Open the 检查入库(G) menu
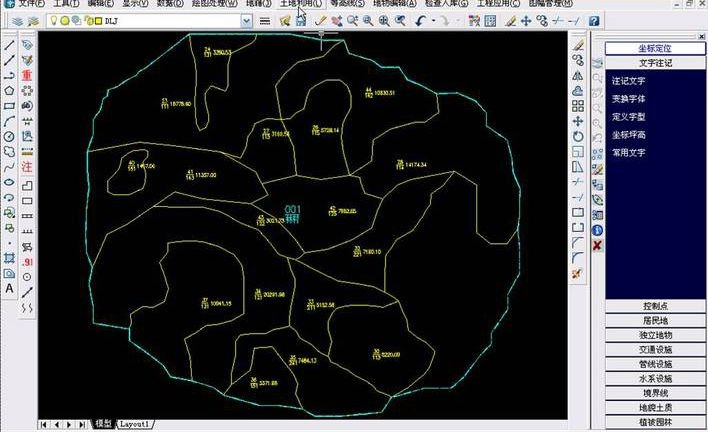This screenshot has width=708, height=432. 447,4
